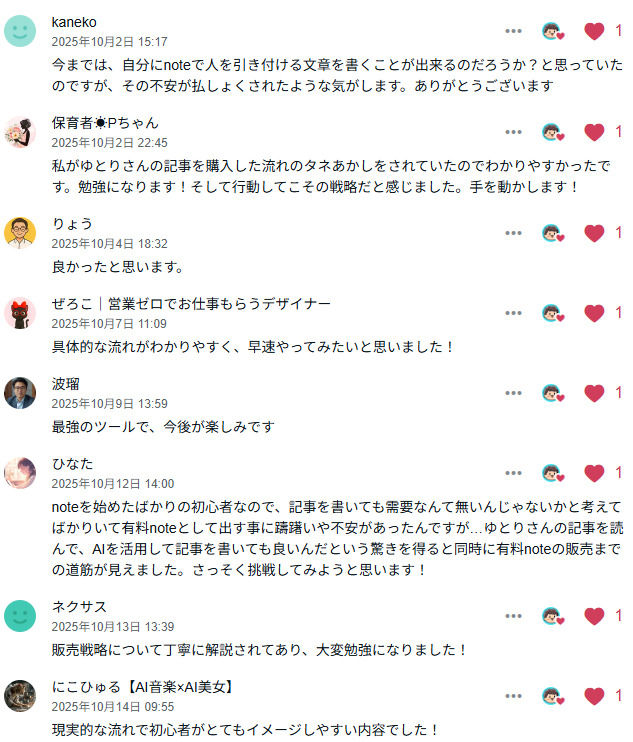Click 保育者Pちゃん's profile avatar

(x=20, y=132)
